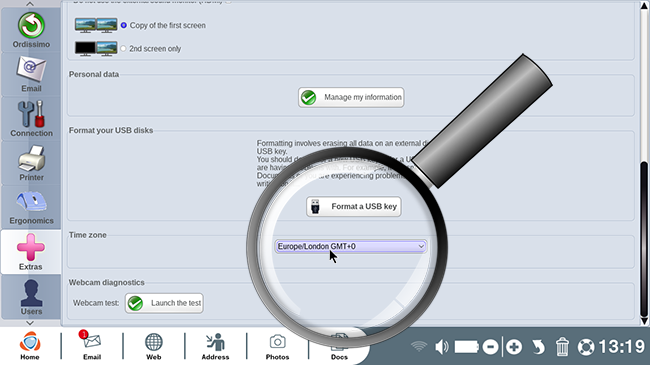This screenshot has width=650, height=365.
Task: Open the trash bin icon
Action: [562, 347]
